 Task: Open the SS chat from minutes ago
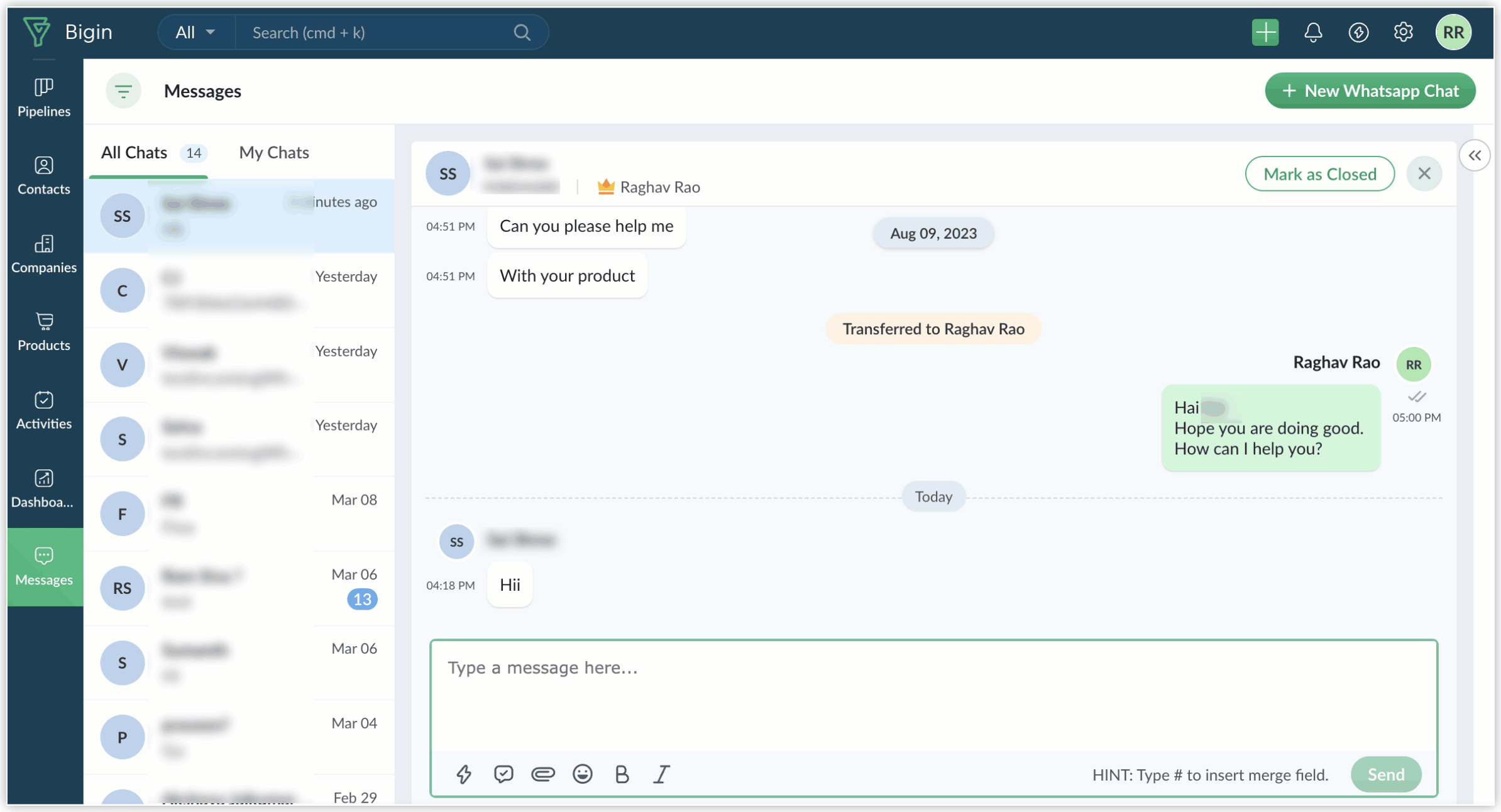239,216
